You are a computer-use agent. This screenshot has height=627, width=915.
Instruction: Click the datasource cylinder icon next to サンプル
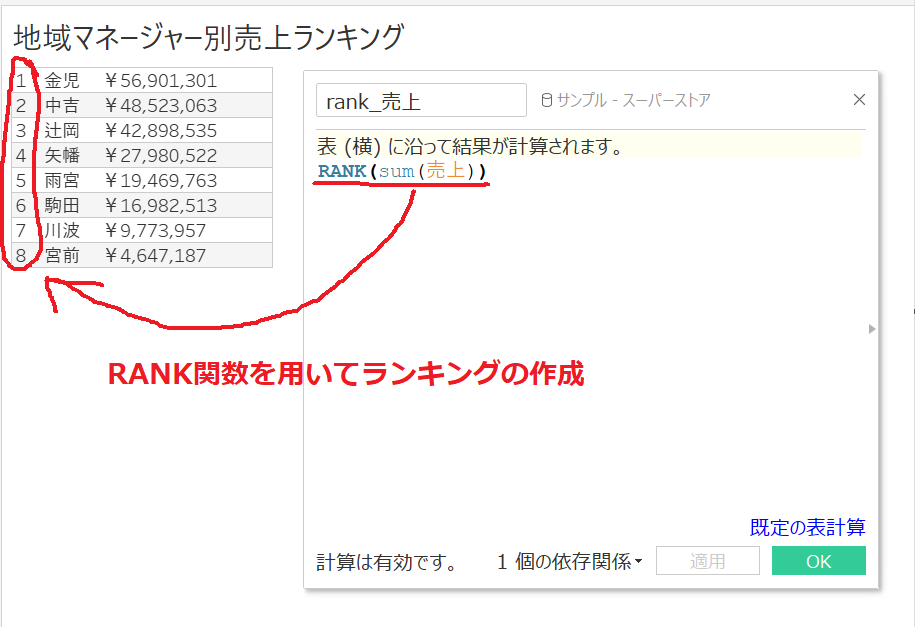click(x=546, y=100)
